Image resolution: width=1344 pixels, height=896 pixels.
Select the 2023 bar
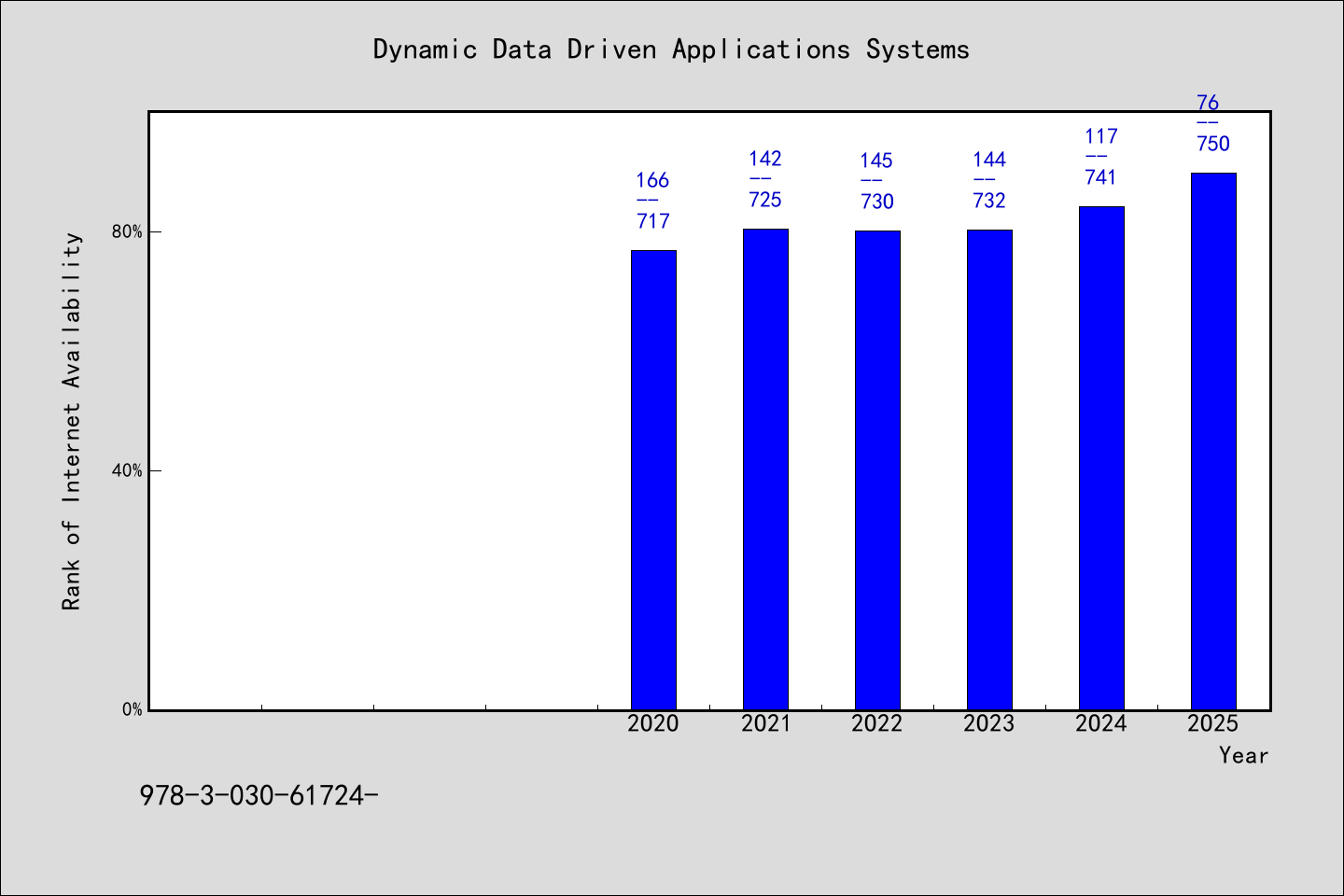coord(989,469)
